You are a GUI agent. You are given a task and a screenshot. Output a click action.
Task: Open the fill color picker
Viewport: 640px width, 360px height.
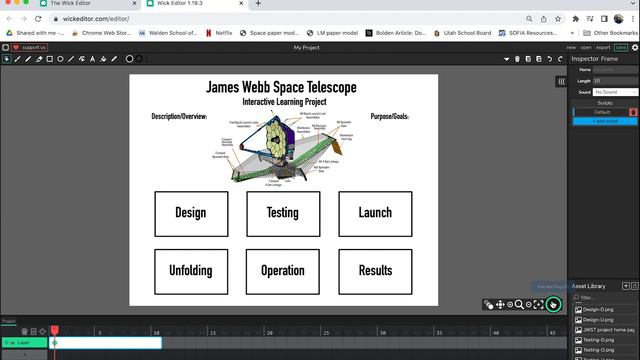pyautogui.click(x=129, y=59)
